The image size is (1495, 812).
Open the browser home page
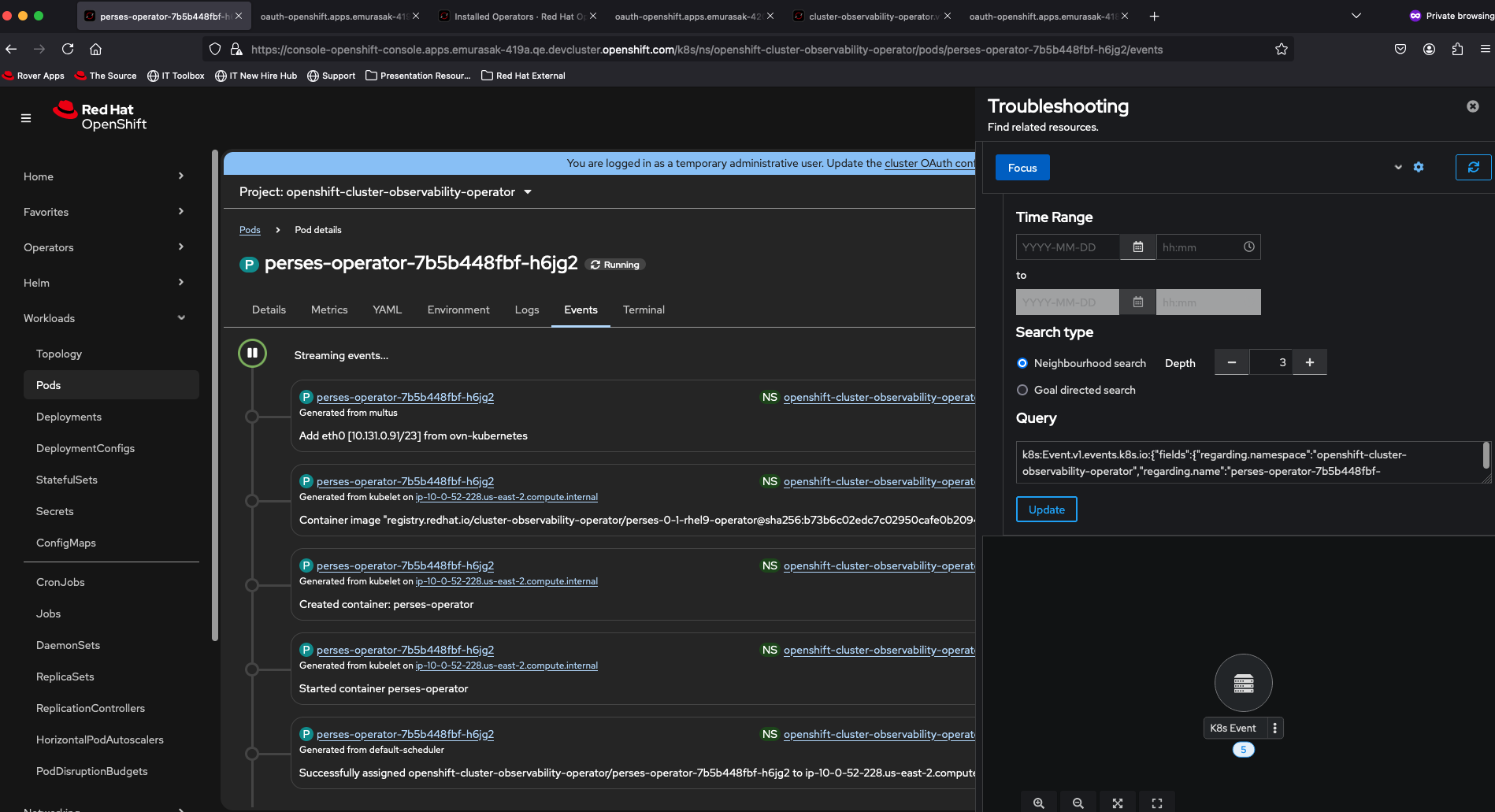[95, 49]
